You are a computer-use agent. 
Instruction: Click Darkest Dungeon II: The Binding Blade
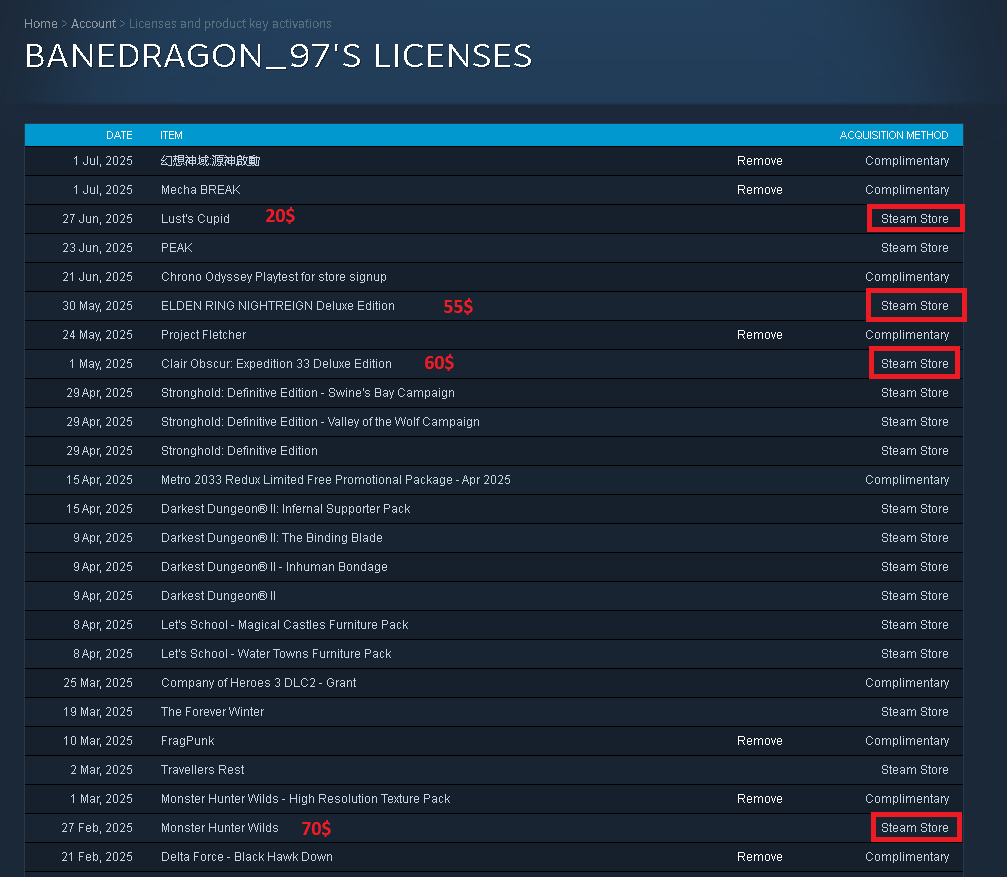[x=272, y=537]
